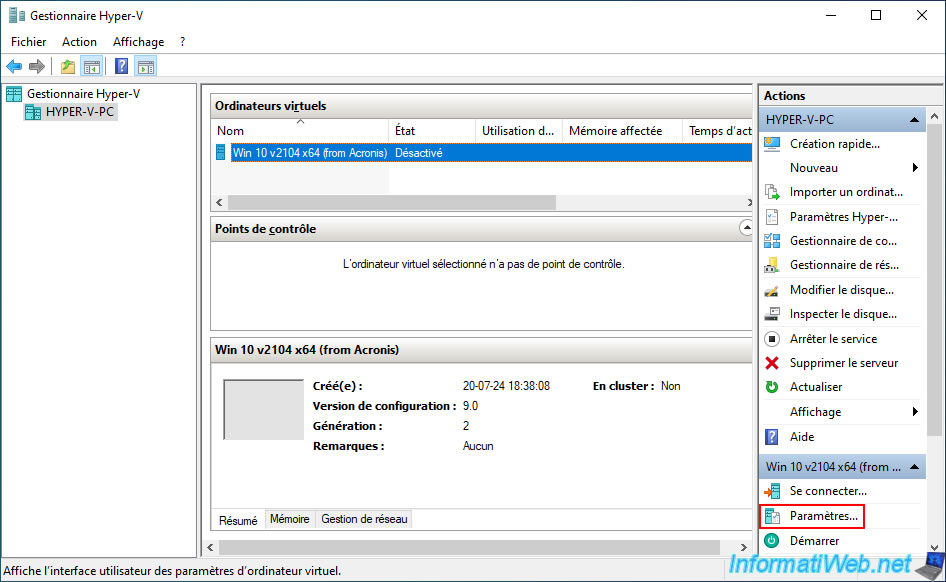Image resolution: width=946 pixels, height=582 pixels.
Task: Click the Back arrow toolbar icon
Action: [14, 66]
